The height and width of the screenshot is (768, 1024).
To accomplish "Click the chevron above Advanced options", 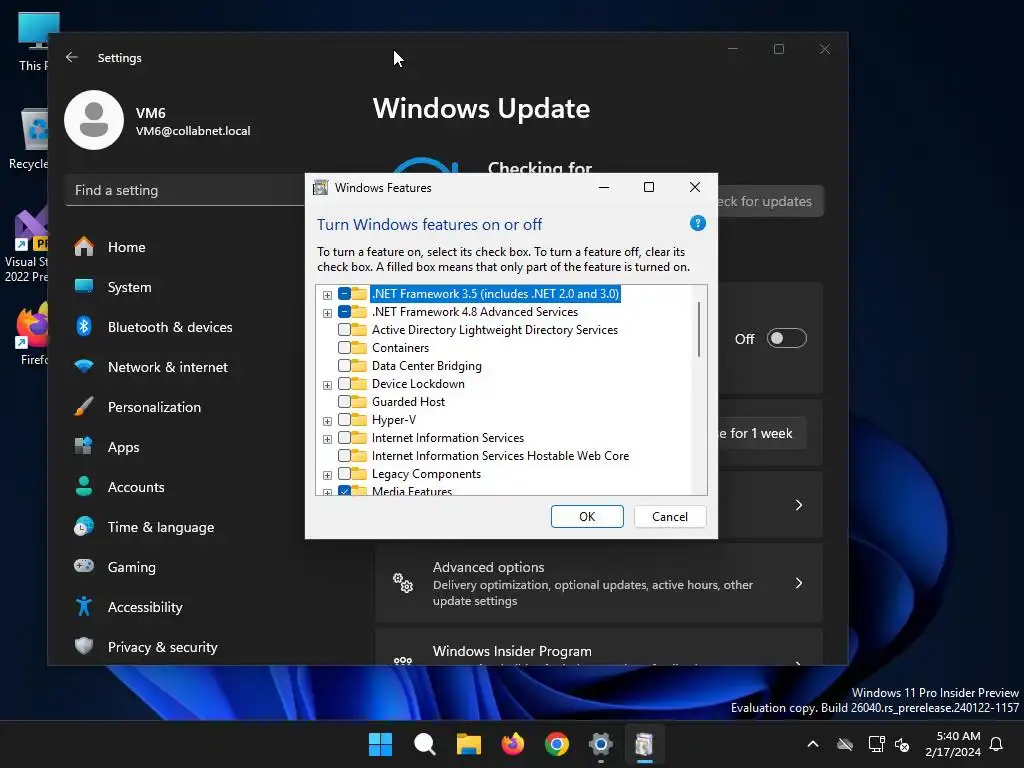I will click(799, 505).
